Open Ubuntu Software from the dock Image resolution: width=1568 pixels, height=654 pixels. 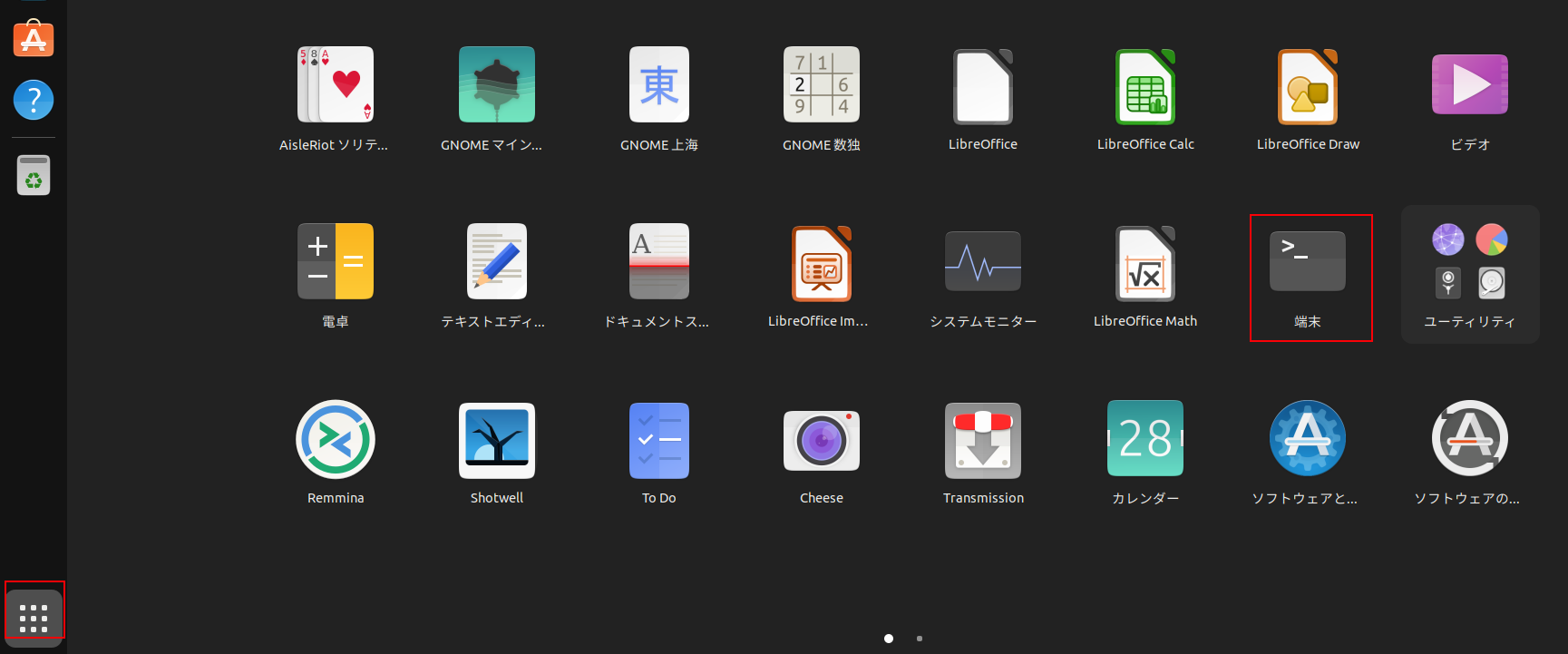coord(34,38)
